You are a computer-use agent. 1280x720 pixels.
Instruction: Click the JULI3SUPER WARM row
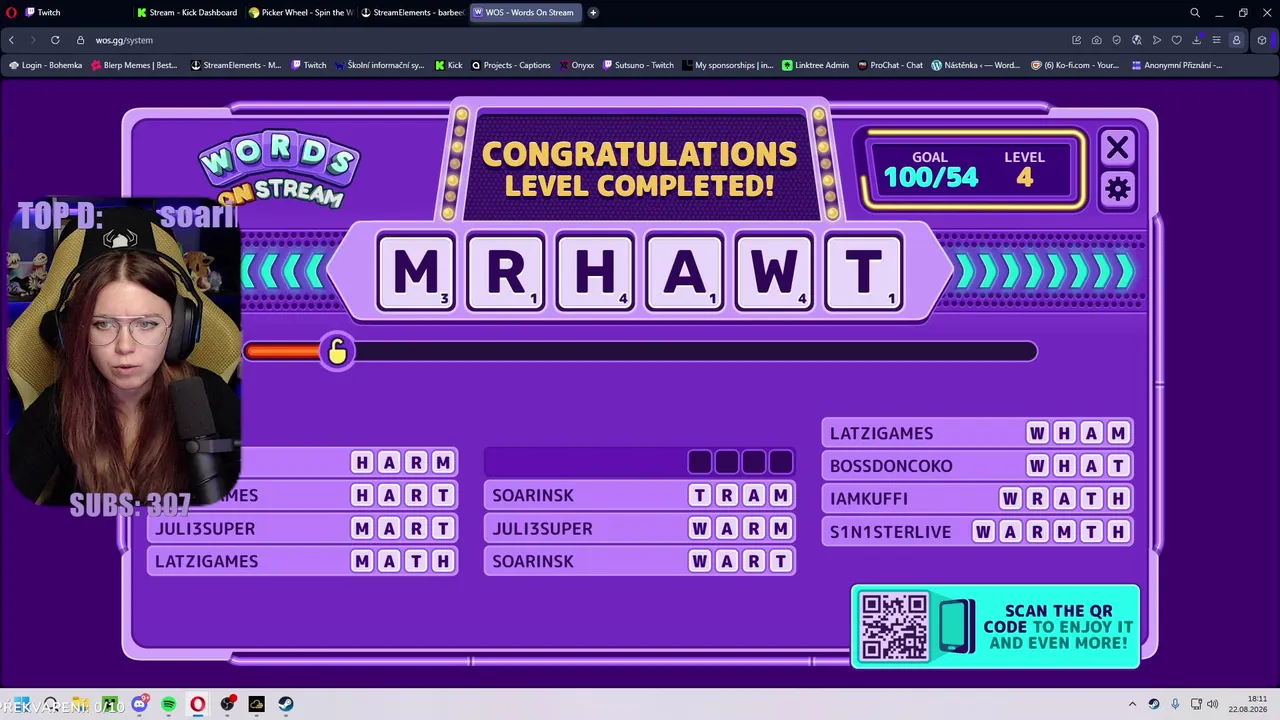pyautogui.click(x=640, y=529)
